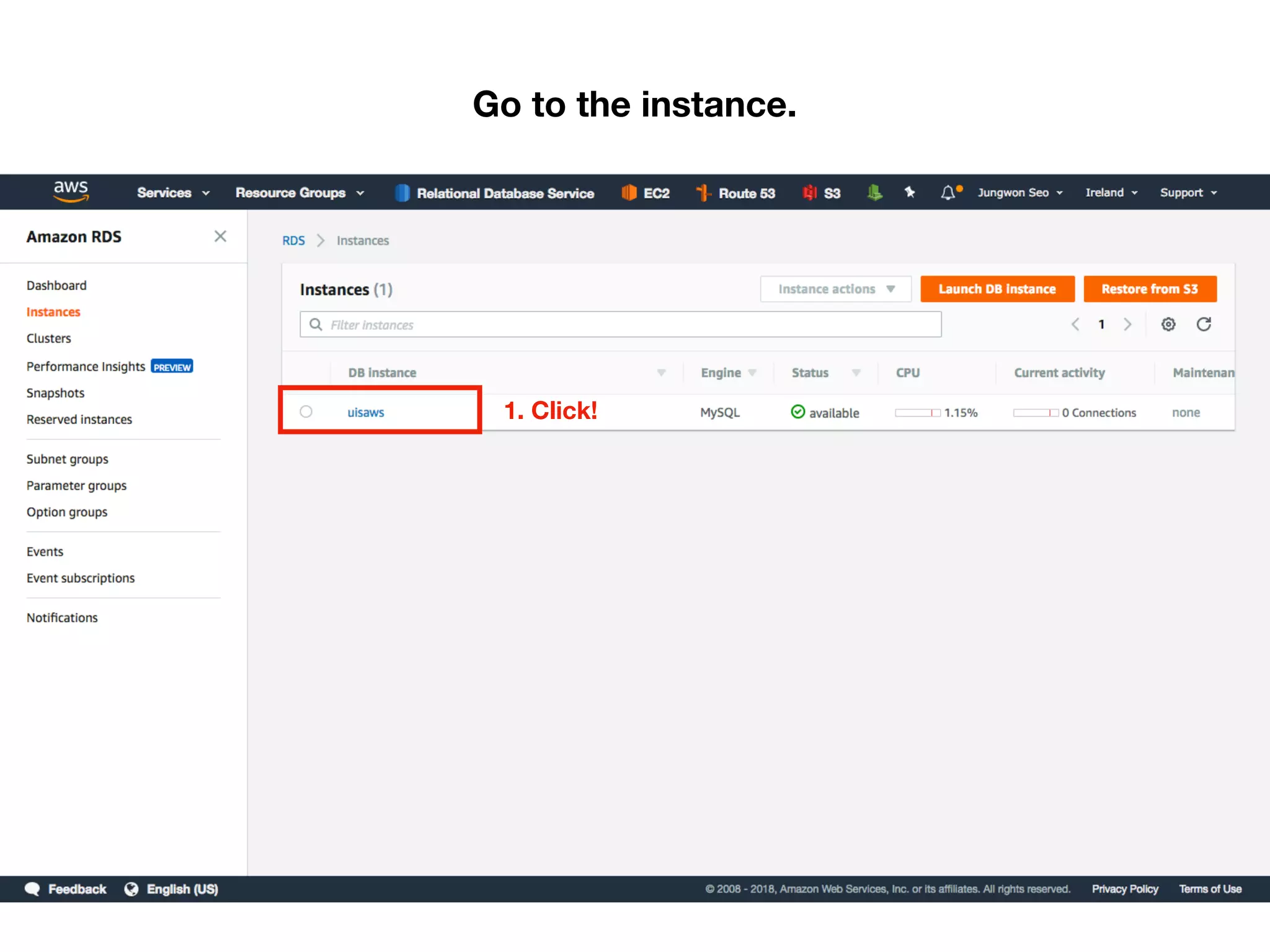
Task: Go to previous page of instances
Action: pos(1075,324)
